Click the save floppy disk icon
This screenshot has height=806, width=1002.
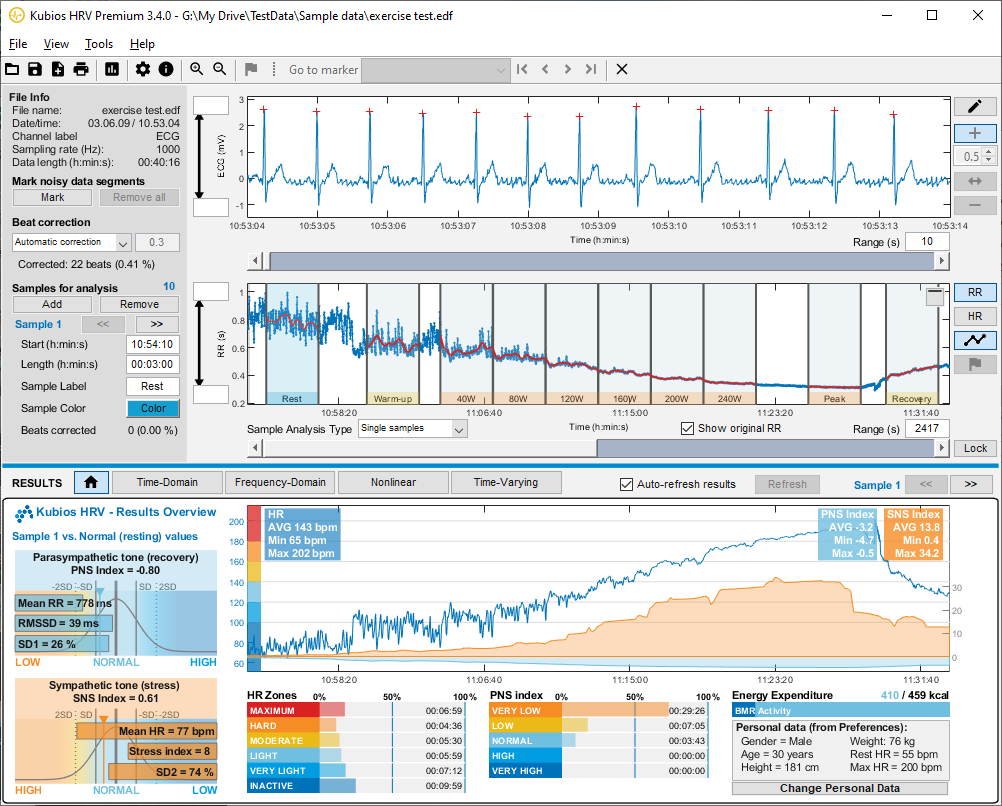coord(35,69)
